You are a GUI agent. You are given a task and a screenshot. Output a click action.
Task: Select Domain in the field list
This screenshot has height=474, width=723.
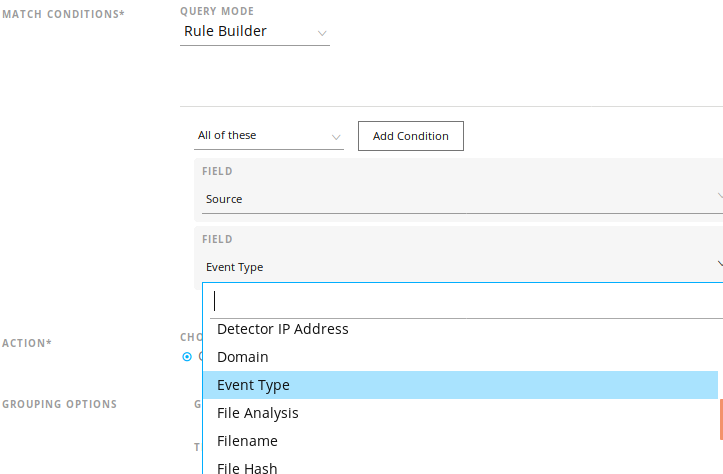point(243,357)
